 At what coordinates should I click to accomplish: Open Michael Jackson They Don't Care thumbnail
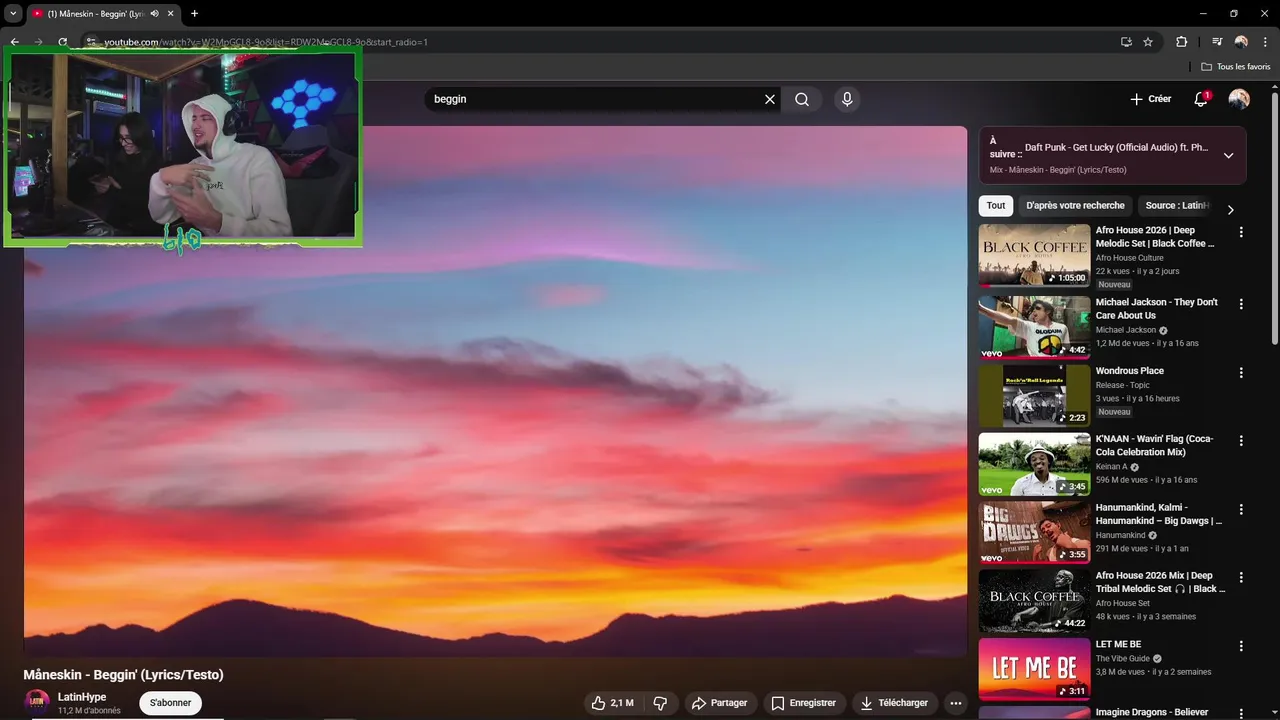click(x=1034, y=327)
